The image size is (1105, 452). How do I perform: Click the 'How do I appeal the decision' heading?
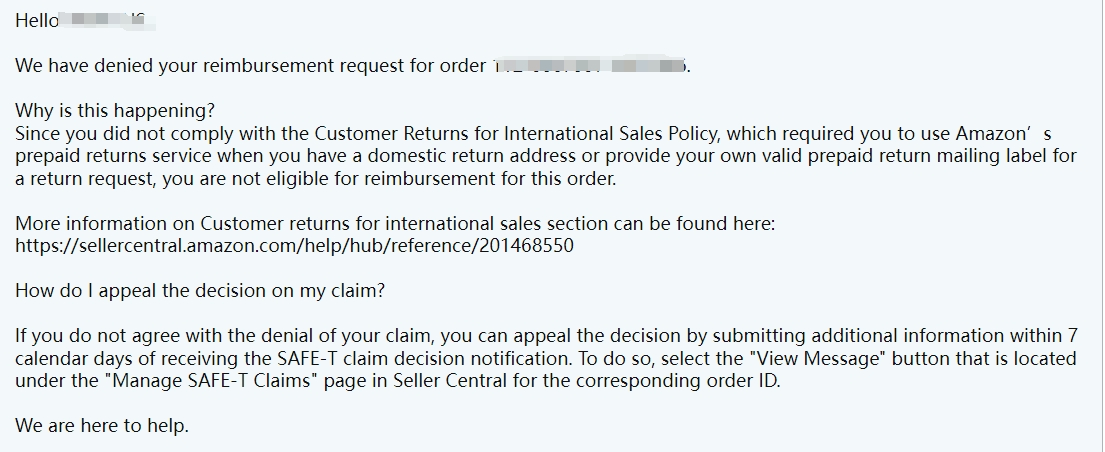pos(200,291)
